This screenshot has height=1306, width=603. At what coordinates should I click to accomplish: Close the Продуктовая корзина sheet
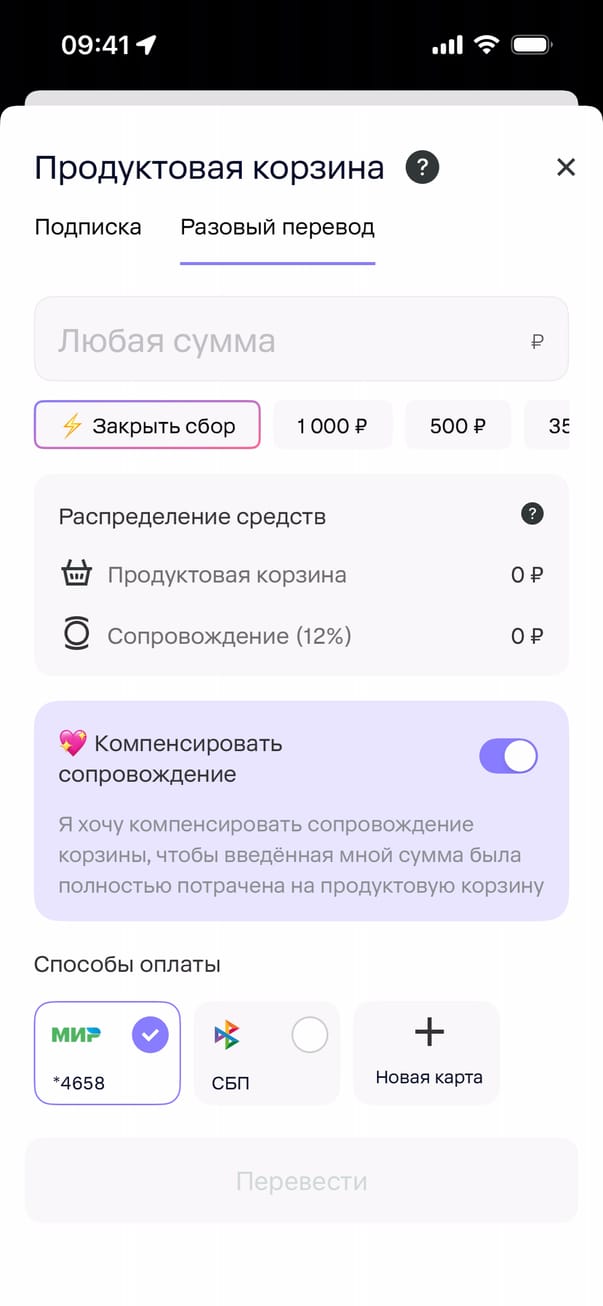click(566, 167)
